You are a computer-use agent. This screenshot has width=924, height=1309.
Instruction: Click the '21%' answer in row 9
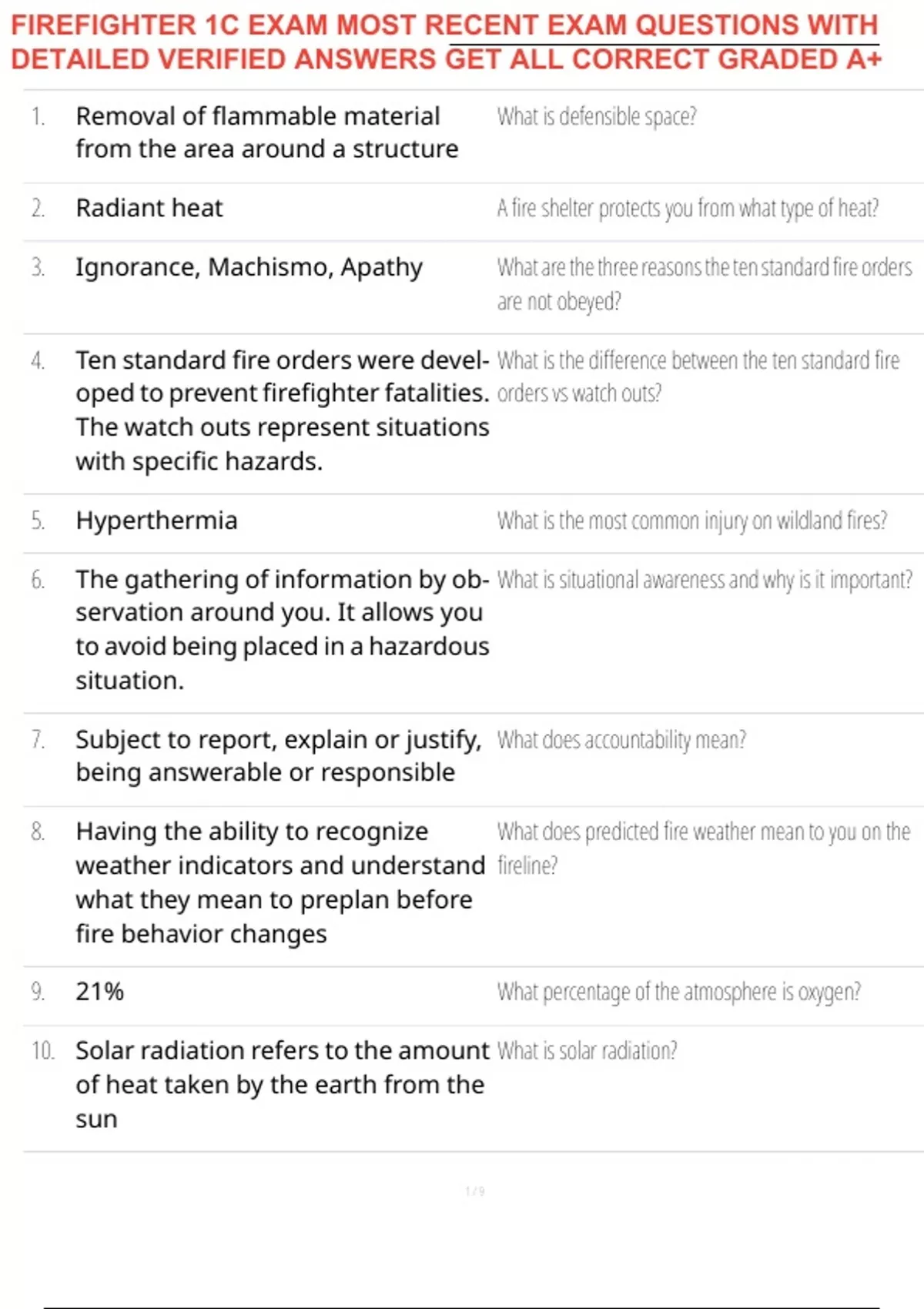[99, 991]
